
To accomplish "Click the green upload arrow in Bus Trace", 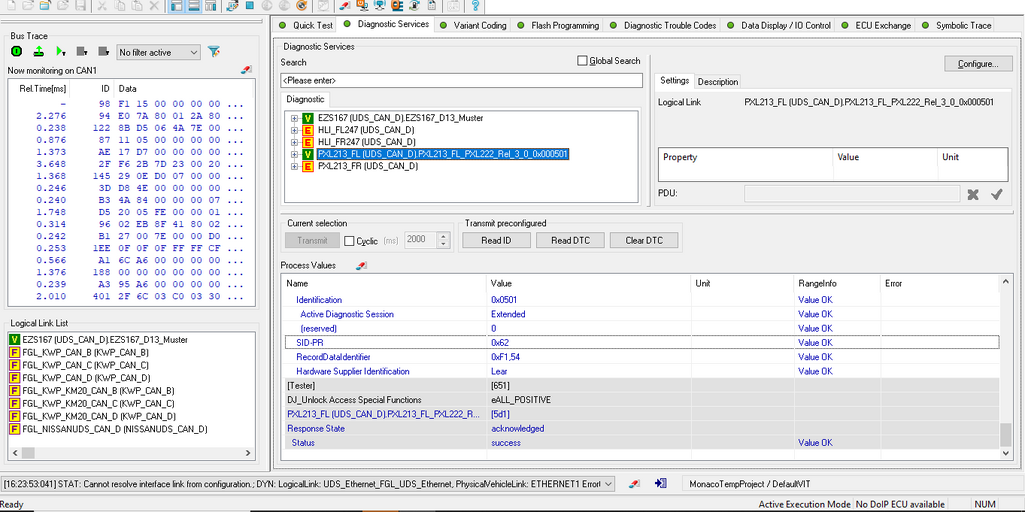I will click(38, 51).
